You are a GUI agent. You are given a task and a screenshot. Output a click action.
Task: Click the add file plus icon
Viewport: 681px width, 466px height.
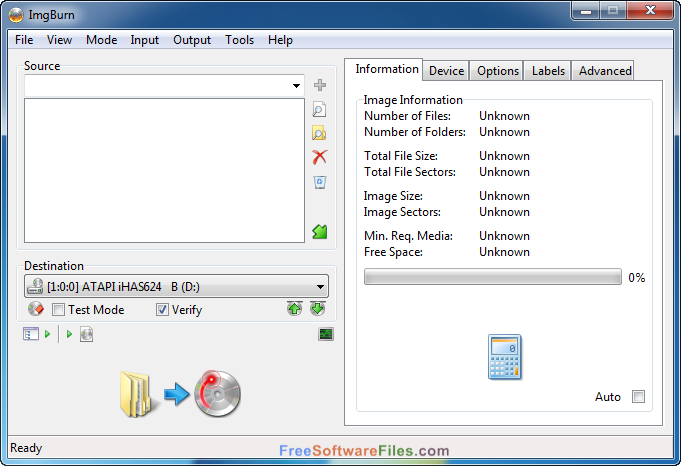pyautogui.click(x=320, y=85)
